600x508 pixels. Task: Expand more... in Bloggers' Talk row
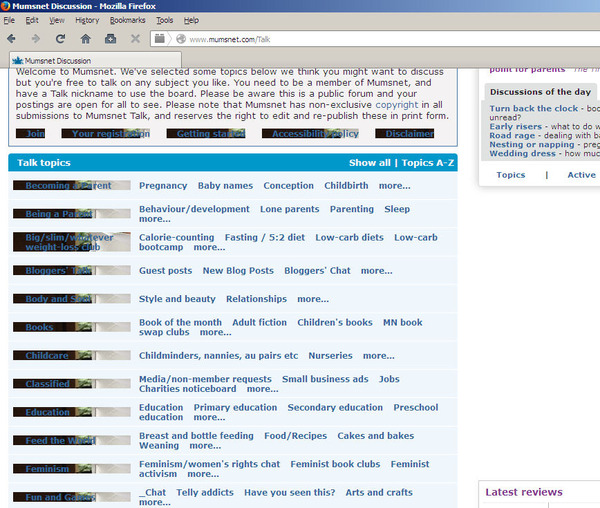point(377,271)
